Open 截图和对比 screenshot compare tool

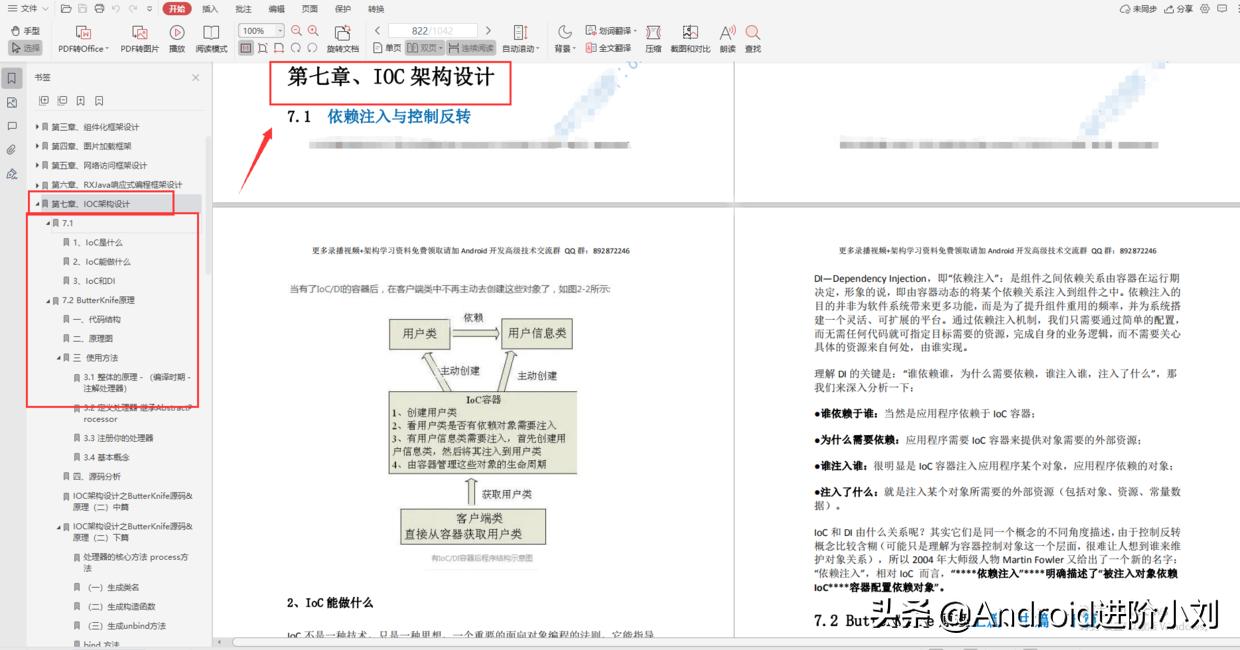[x=690, y=40]
